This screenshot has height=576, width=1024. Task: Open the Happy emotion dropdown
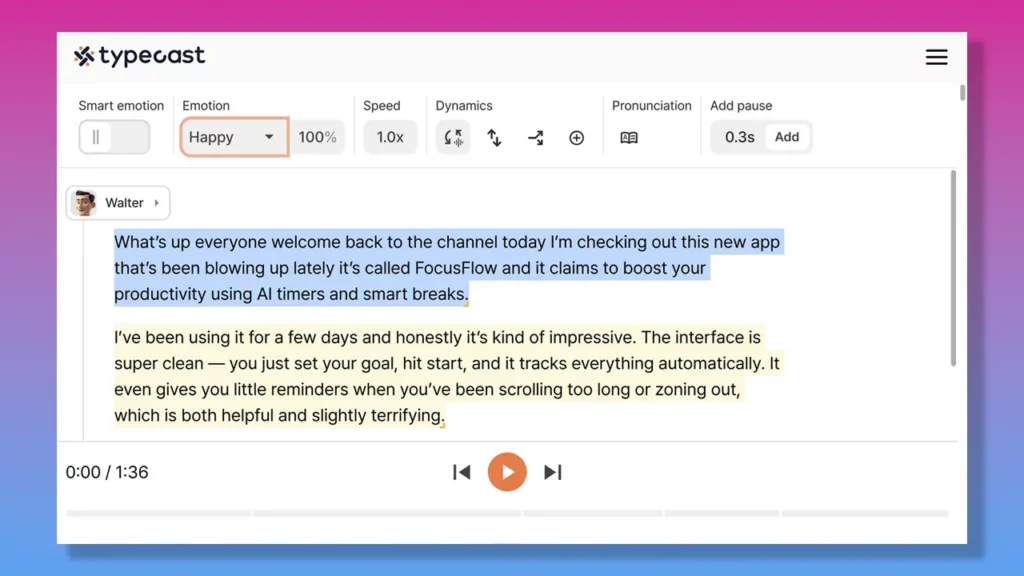pos(232,137)
